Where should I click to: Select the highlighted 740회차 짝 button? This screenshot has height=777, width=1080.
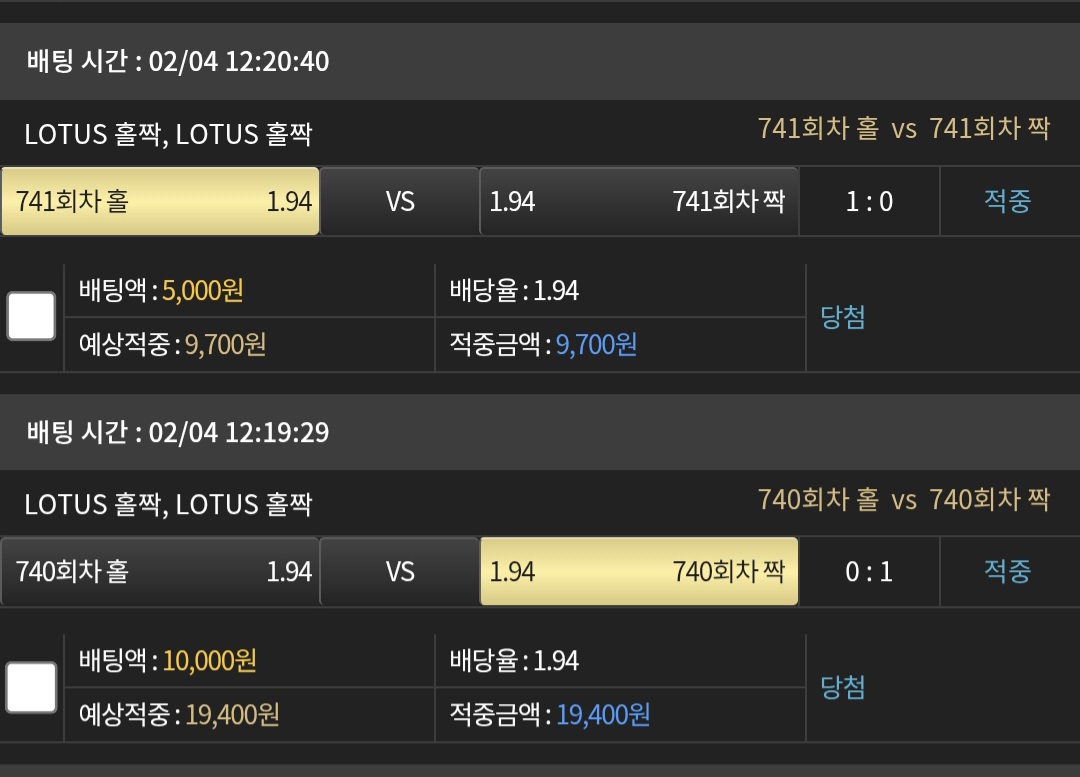(638, 572)
